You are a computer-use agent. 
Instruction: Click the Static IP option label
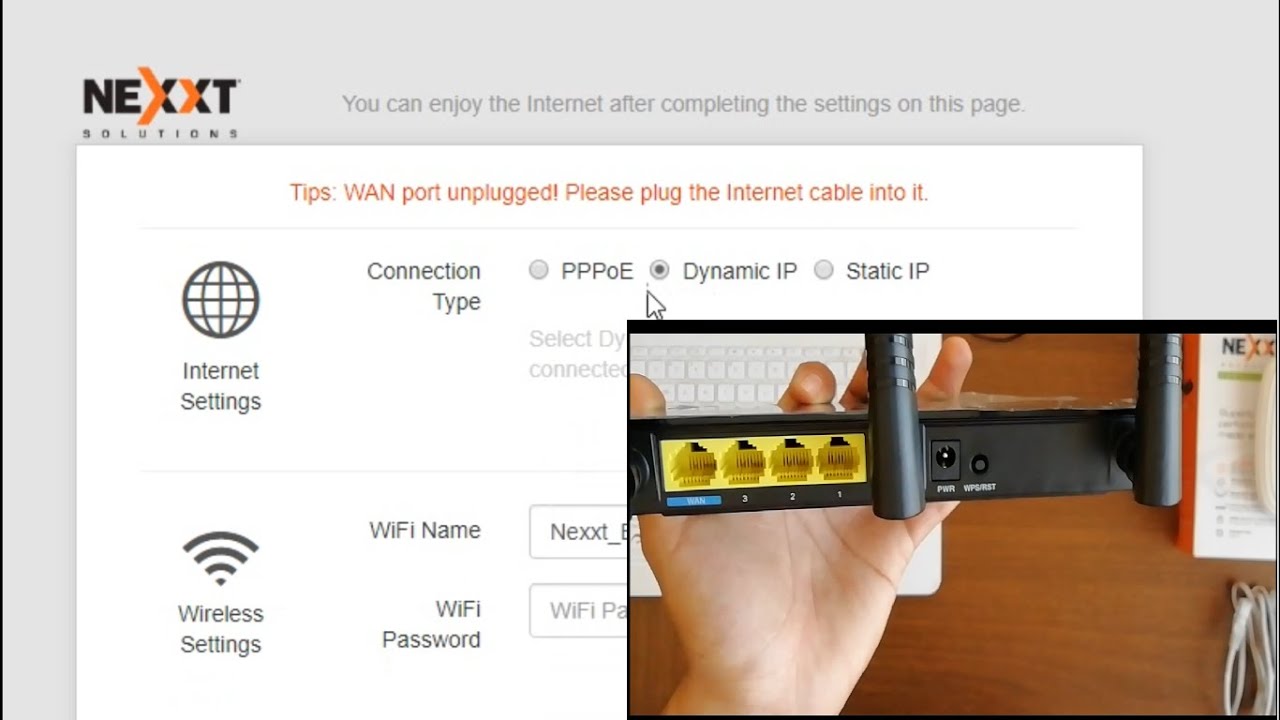[x=888, y=271]
